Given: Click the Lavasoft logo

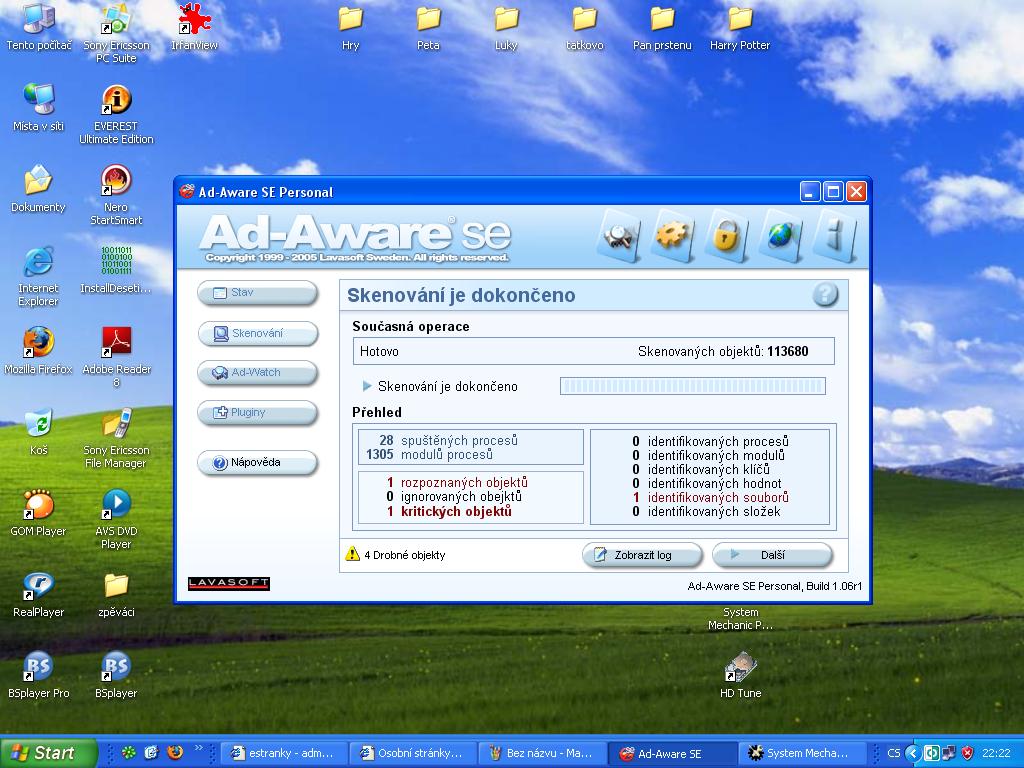Looking at the screenshot, I should tap(228, 583).
